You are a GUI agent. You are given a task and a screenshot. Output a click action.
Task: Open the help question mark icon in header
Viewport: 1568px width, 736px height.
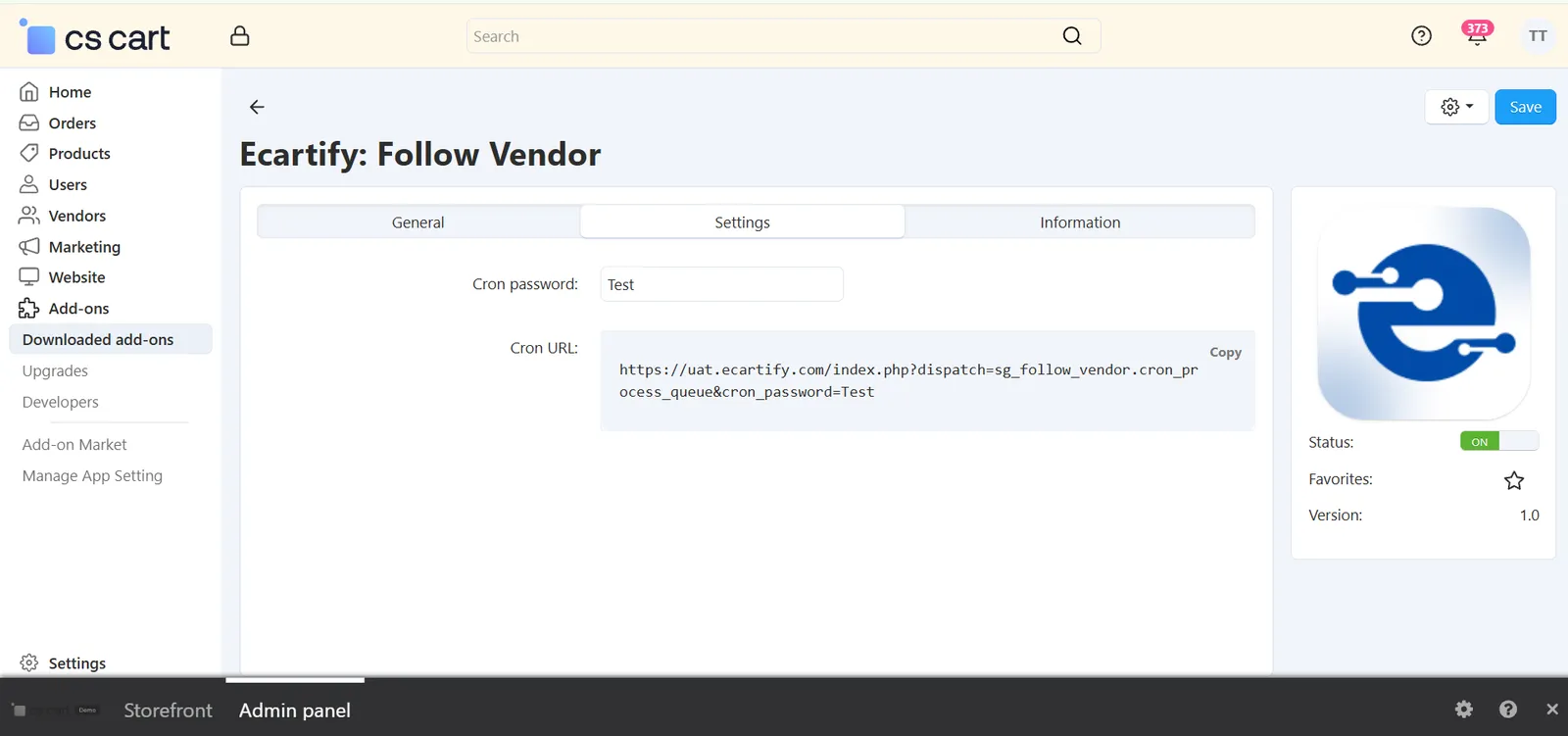1421,36
